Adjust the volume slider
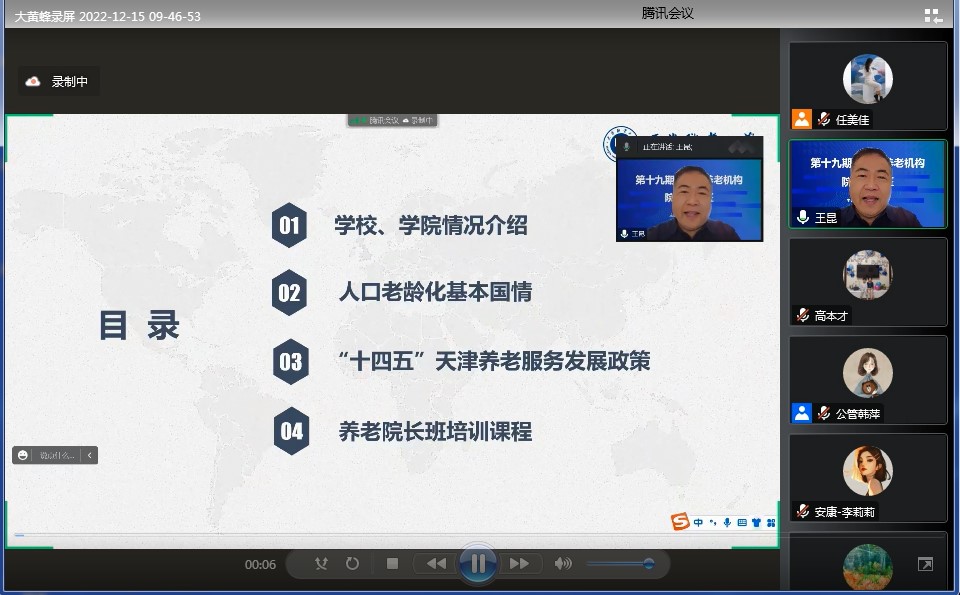This screenshot has height=595, width=960. (x=620, y=564)
